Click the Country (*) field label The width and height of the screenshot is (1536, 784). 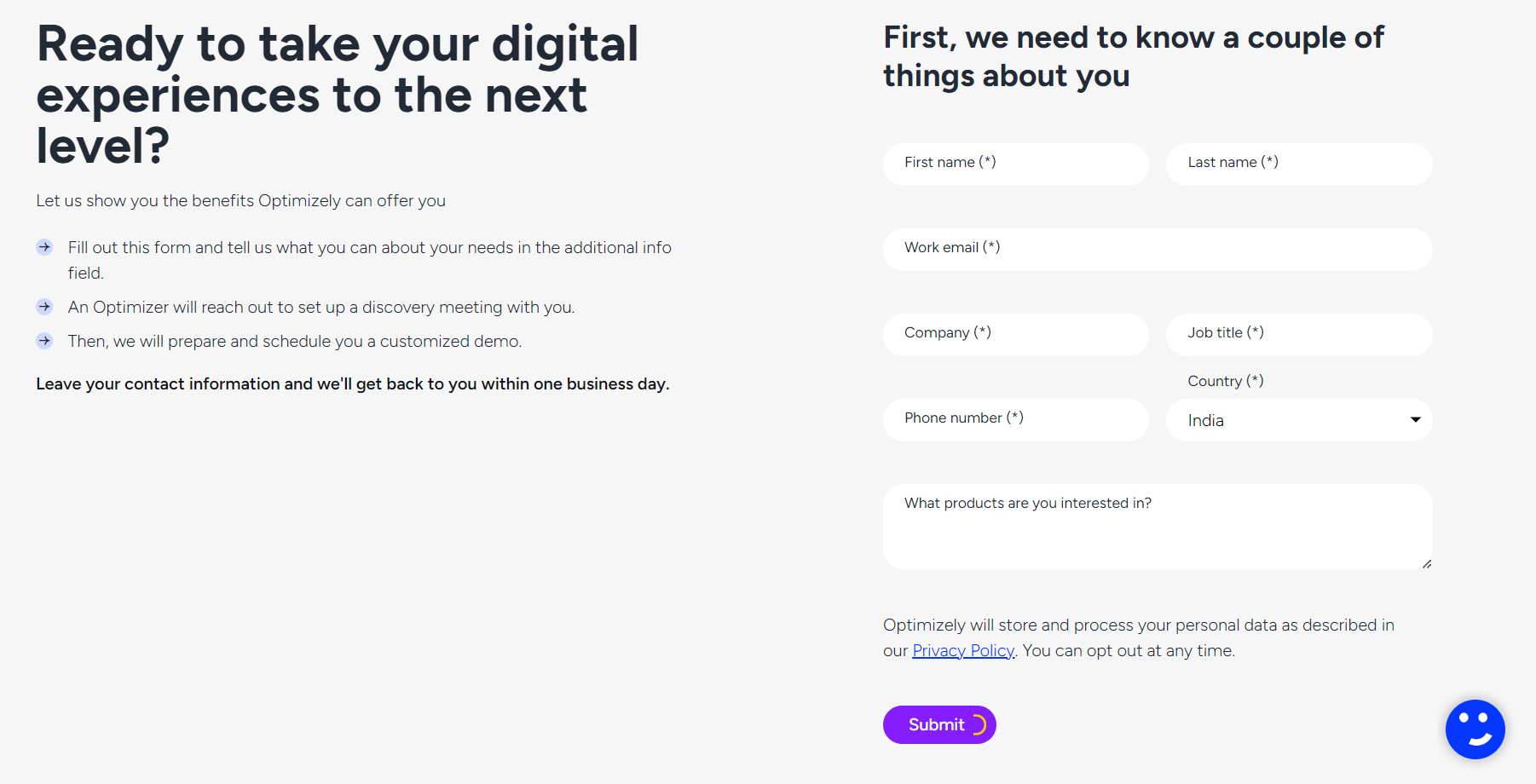pos(1225,381)
